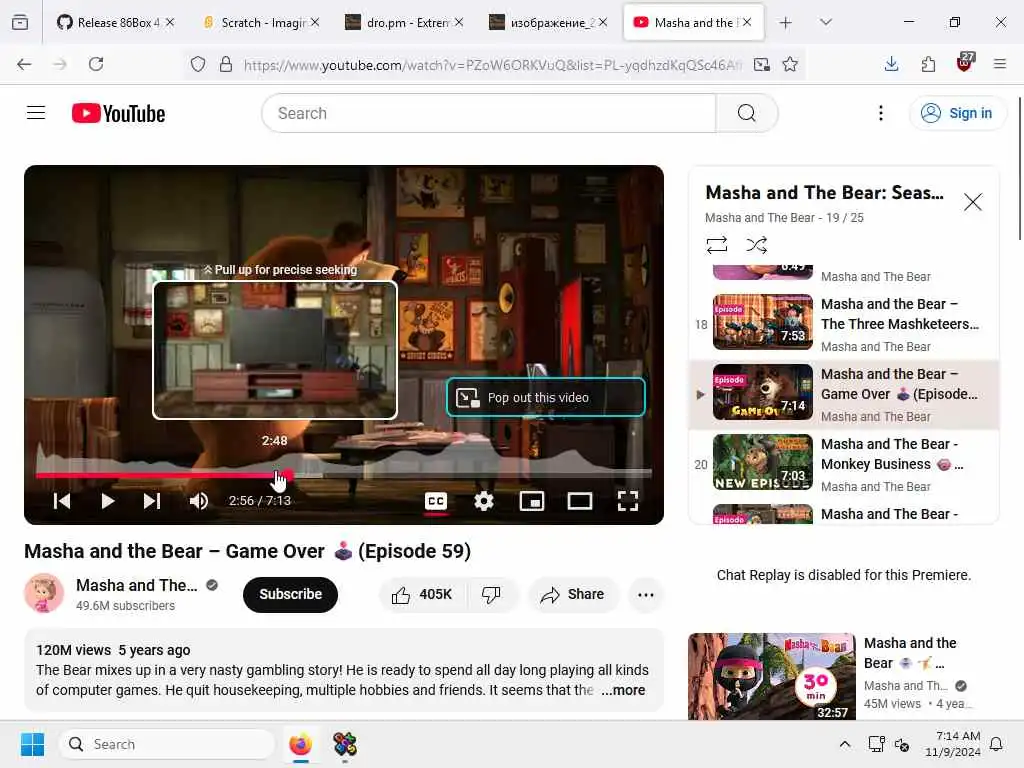
Task: Open Firefox View icon
Action: pyautogui.click(x=20, y=22)
